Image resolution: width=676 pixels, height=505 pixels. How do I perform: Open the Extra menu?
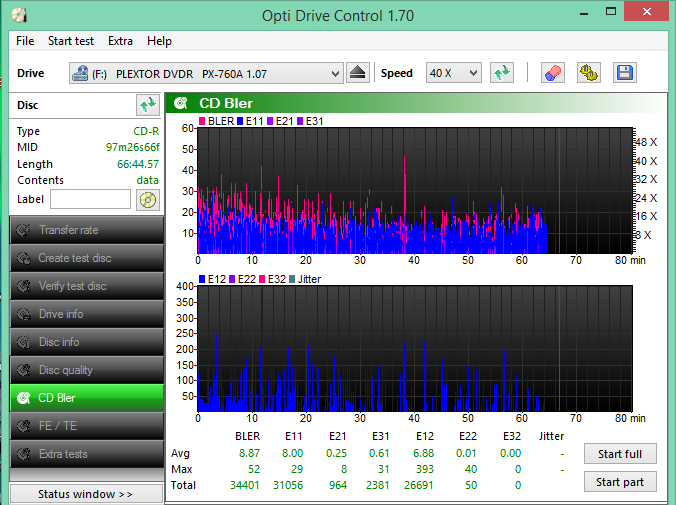tap(120, 41)
